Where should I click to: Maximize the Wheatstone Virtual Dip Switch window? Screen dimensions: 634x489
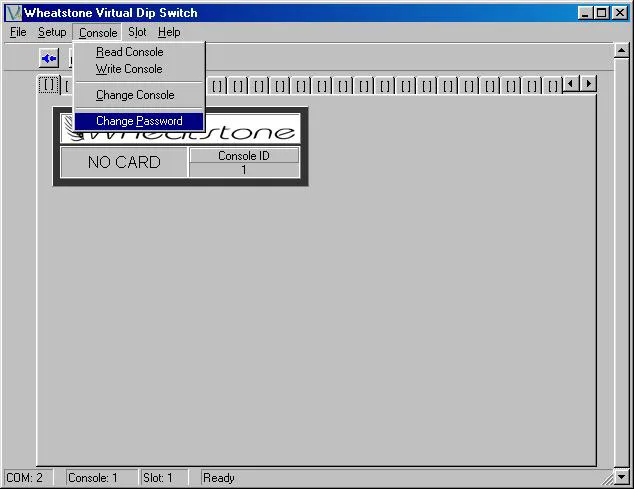pyautogui.click(x=601, y=13)
